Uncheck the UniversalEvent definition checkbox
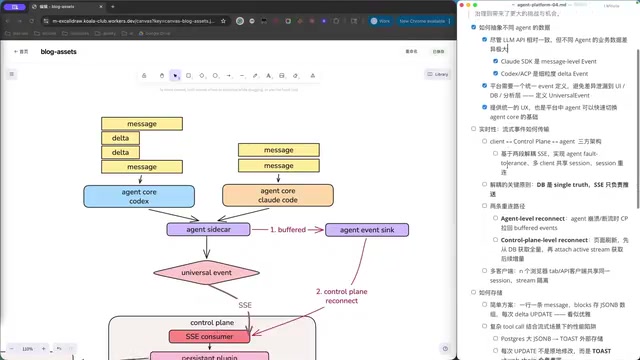 tap(484, 86)
